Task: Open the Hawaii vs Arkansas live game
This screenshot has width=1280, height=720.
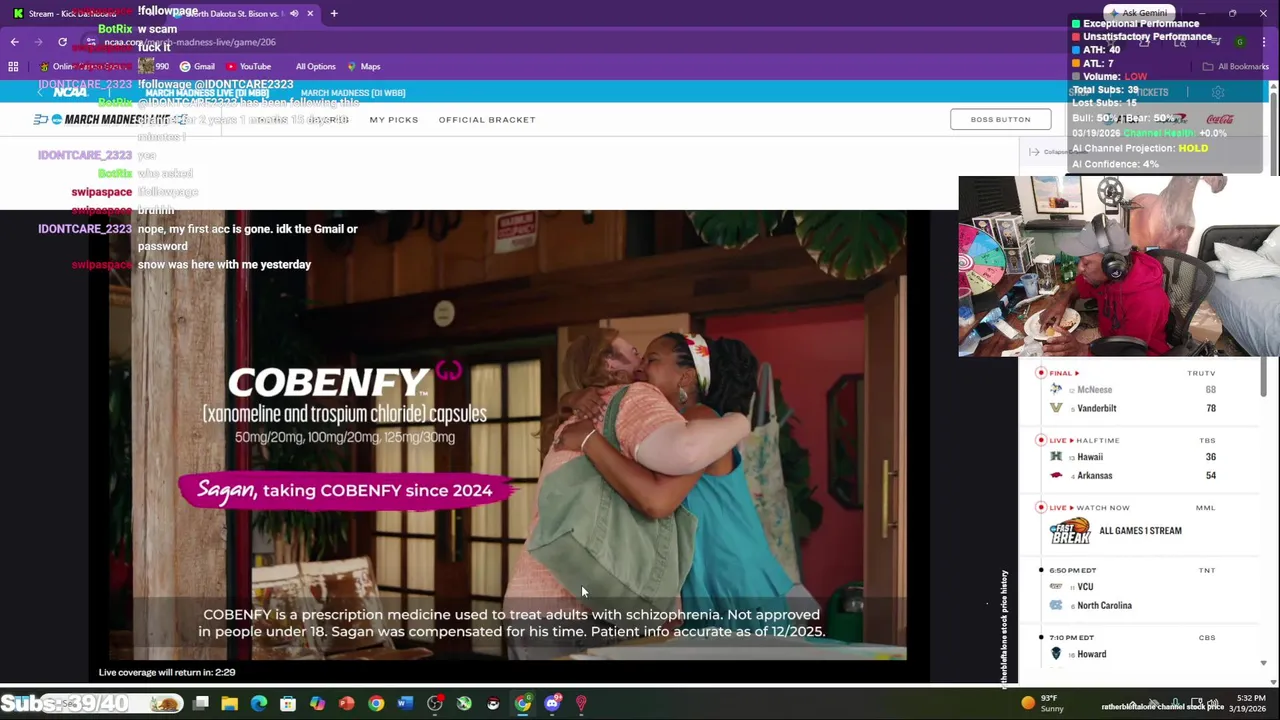Action: (x=1137, y=458)
